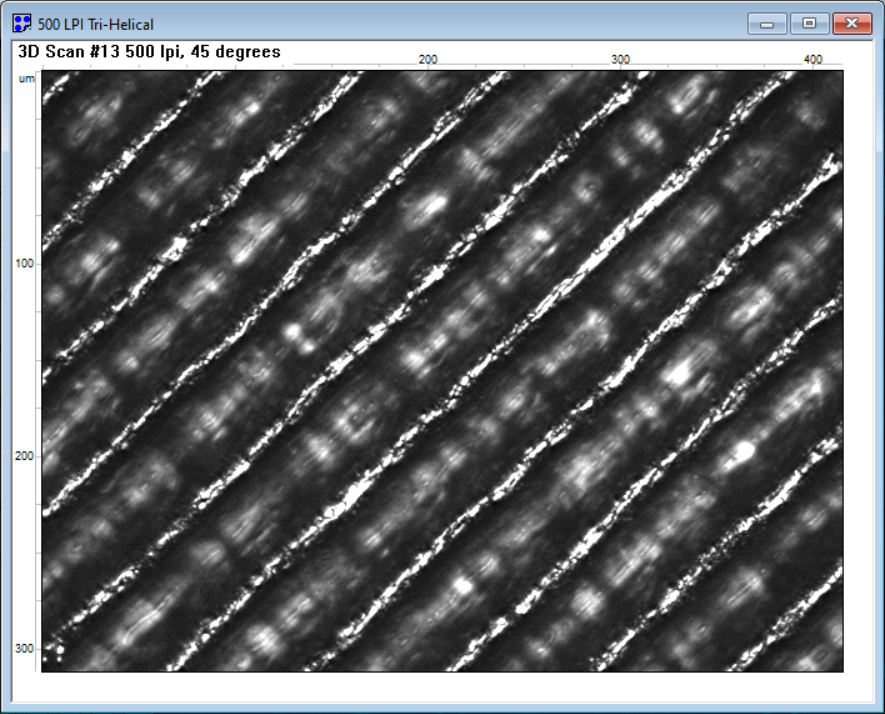
Task: Click the bottom-right corner of the scan image
Action: (x=841, y=668)
